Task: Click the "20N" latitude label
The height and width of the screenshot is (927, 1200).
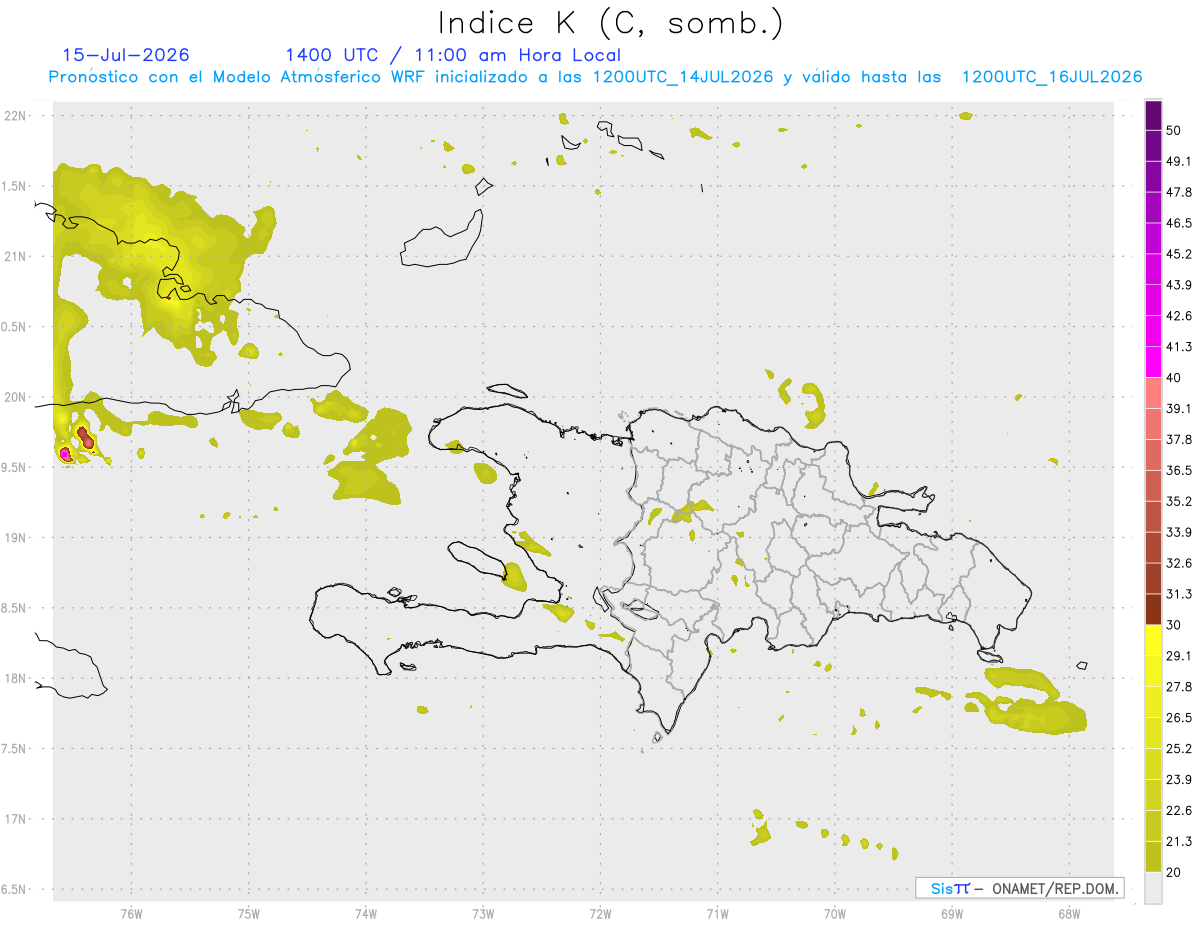Action: 16,397
